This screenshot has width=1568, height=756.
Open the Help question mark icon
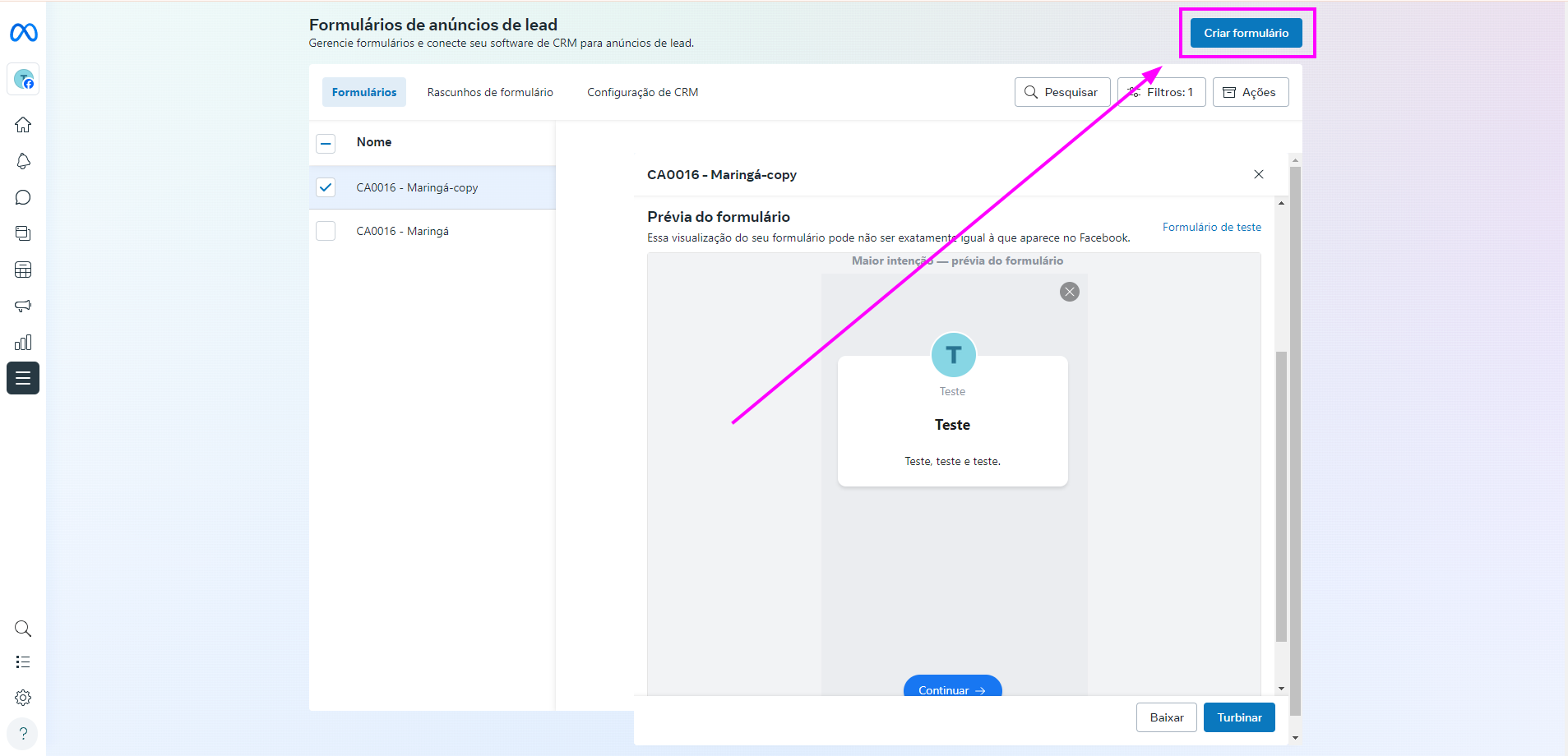[x=23, y=734]
